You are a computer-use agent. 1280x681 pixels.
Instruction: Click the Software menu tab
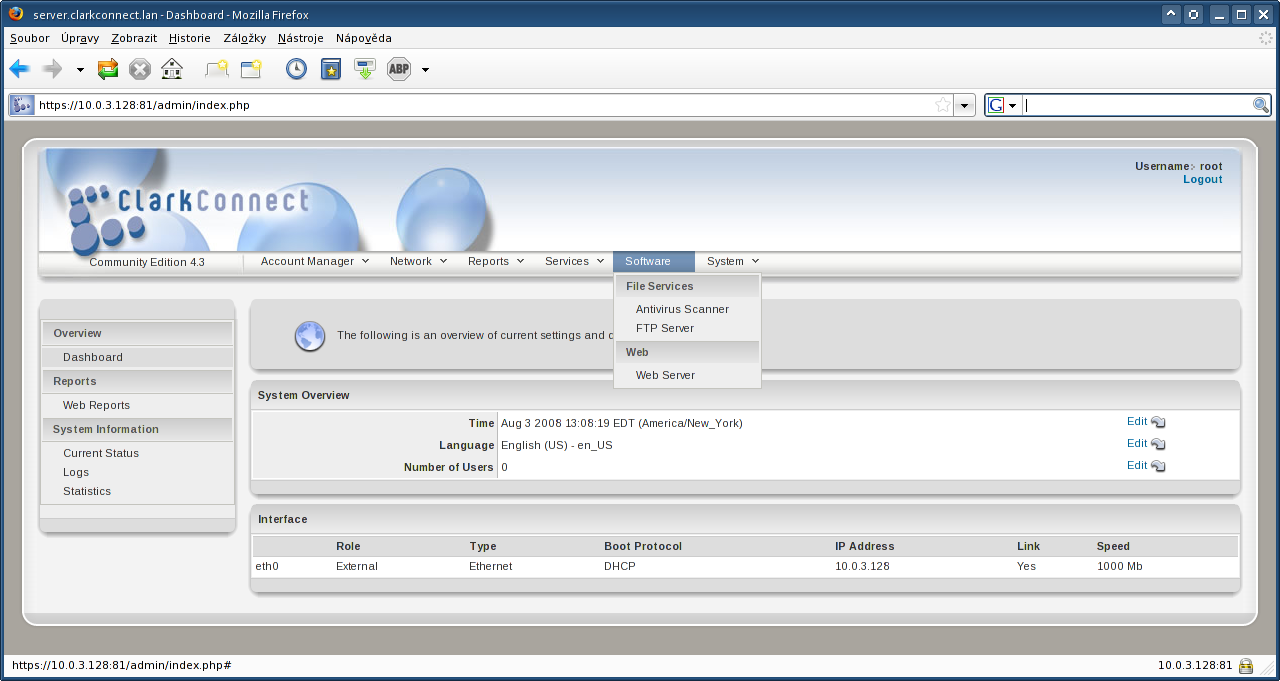[x=654, y=262]
